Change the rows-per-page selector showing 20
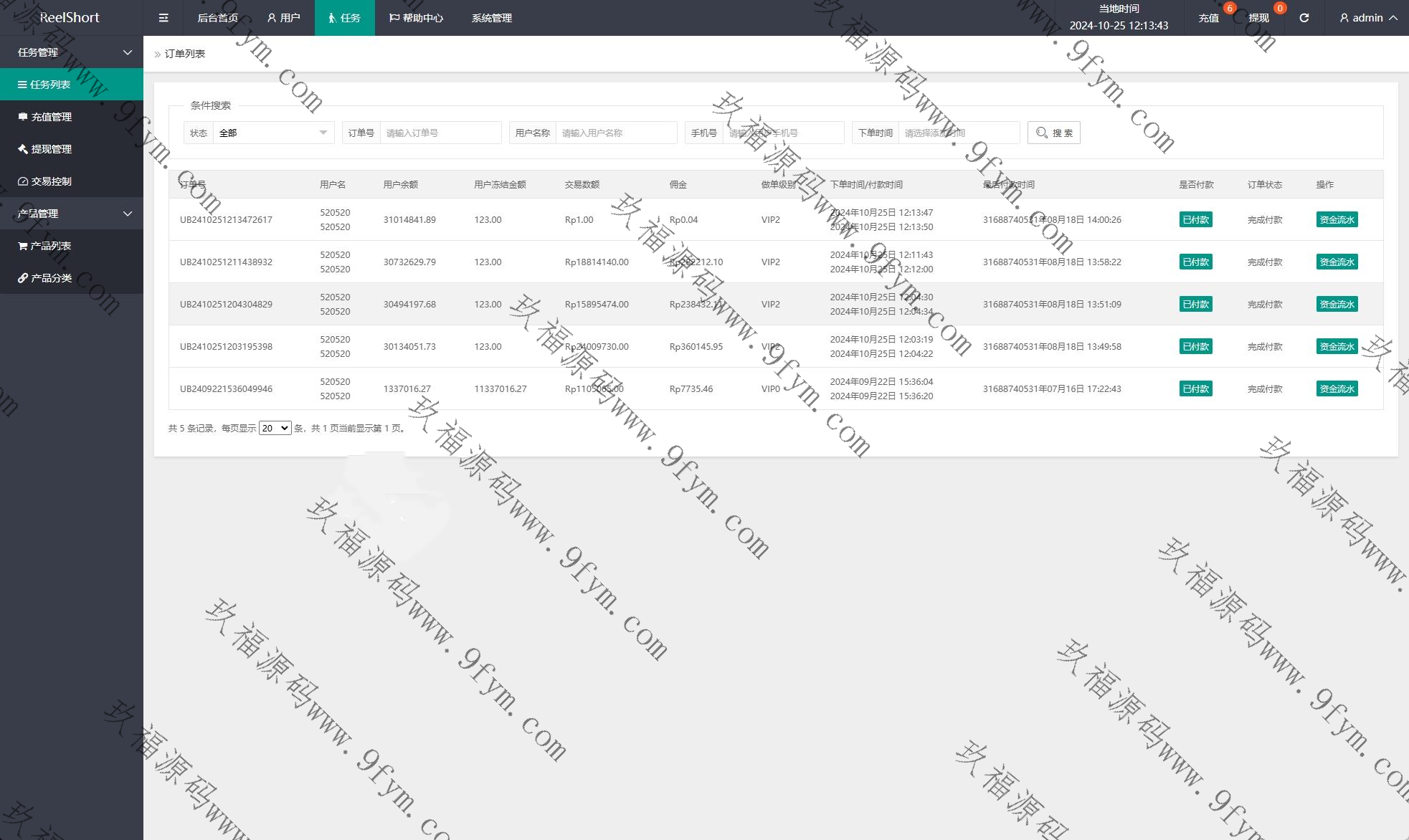Screen dimensions: 1409x840 point(275,428)
